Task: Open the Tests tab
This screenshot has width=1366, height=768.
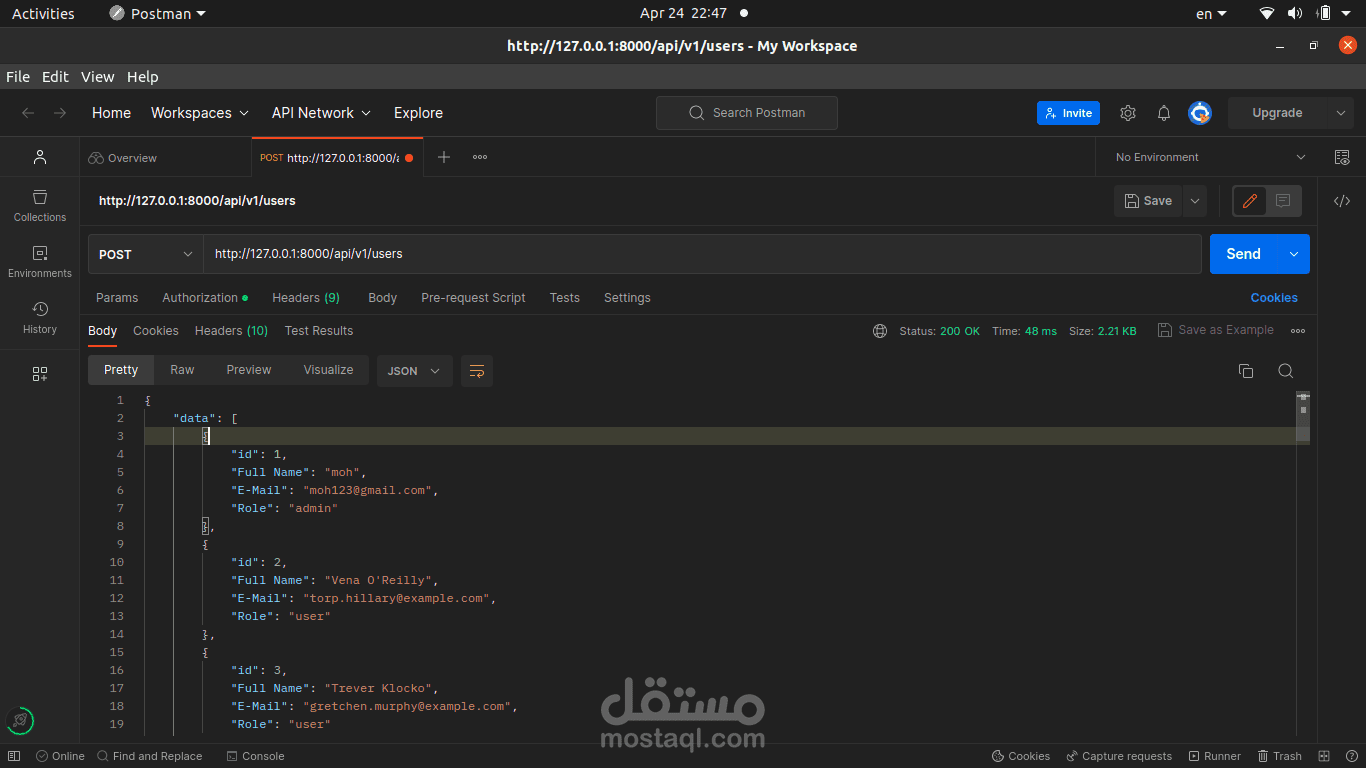Action: [565, 298]
